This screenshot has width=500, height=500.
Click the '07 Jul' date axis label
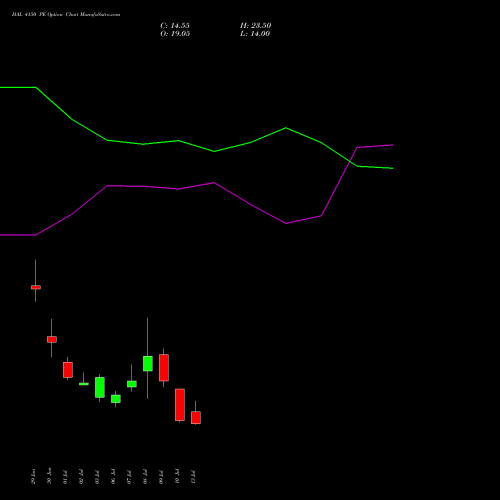(129, 477)
